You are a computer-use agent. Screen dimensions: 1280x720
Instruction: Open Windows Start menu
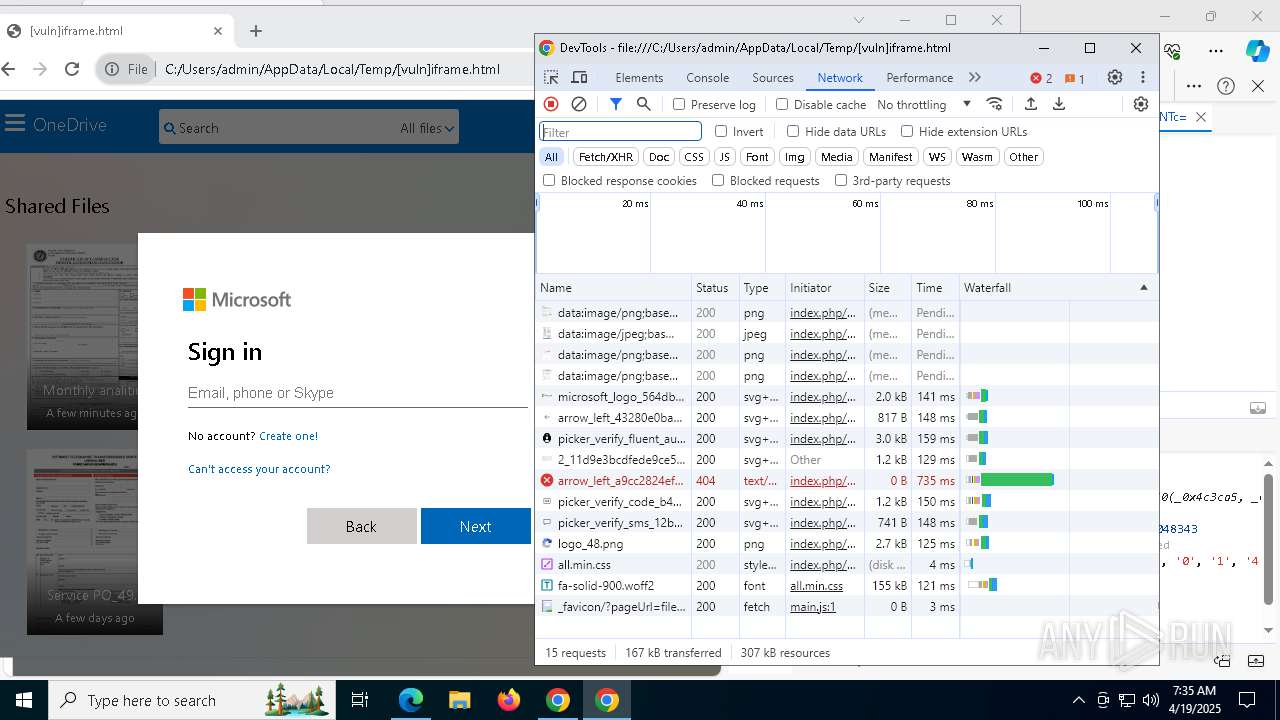(x=24, y=700)
